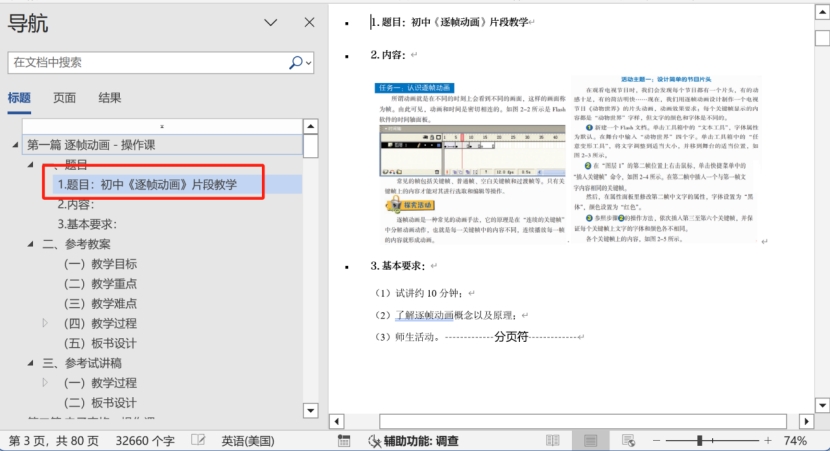Expand the (四) 教学过程 heading under 参考教案
Image resolution: width=830 pixels, height=451 pixels.
(45, 323)
